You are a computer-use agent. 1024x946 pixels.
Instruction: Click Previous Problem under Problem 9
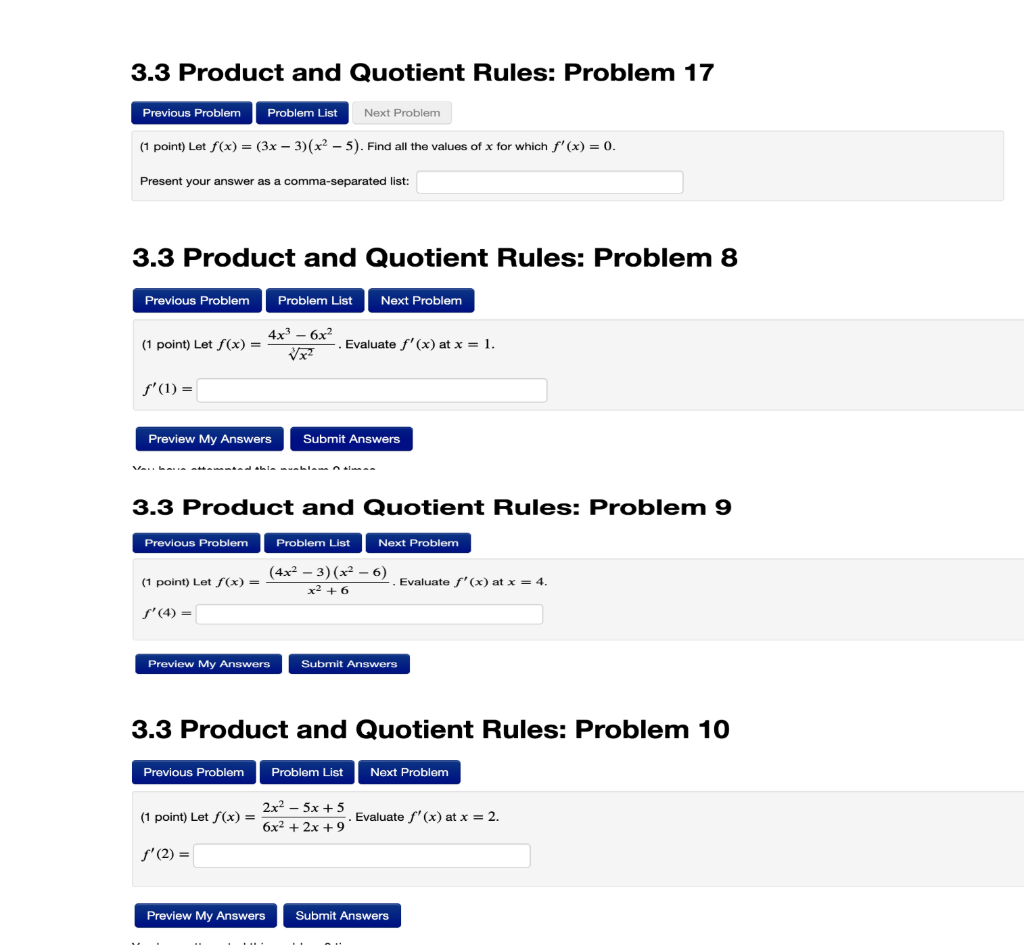[195, 542]
